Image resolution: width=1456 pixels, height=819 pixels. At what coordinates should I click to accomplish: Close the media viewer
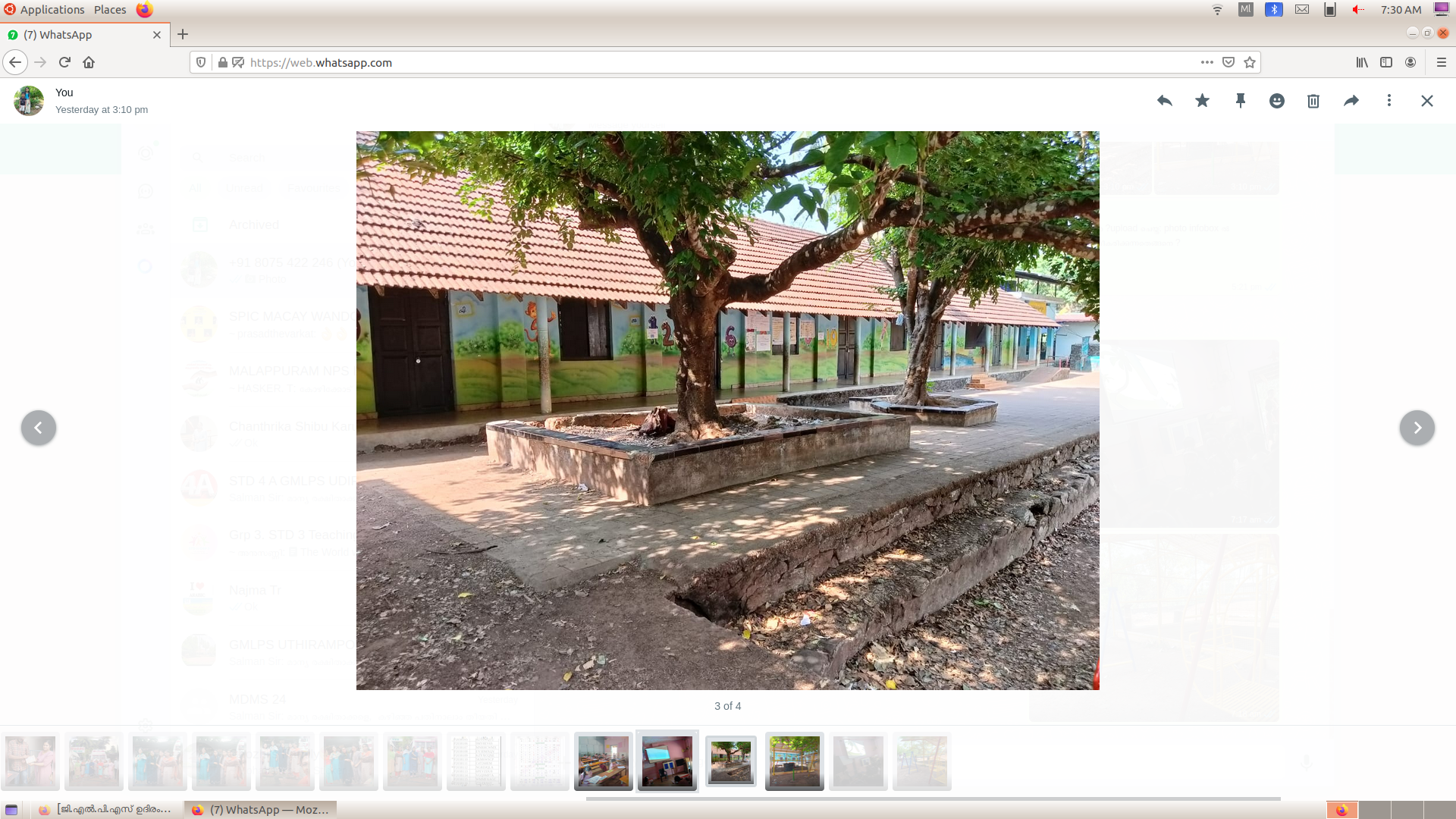1427,101
